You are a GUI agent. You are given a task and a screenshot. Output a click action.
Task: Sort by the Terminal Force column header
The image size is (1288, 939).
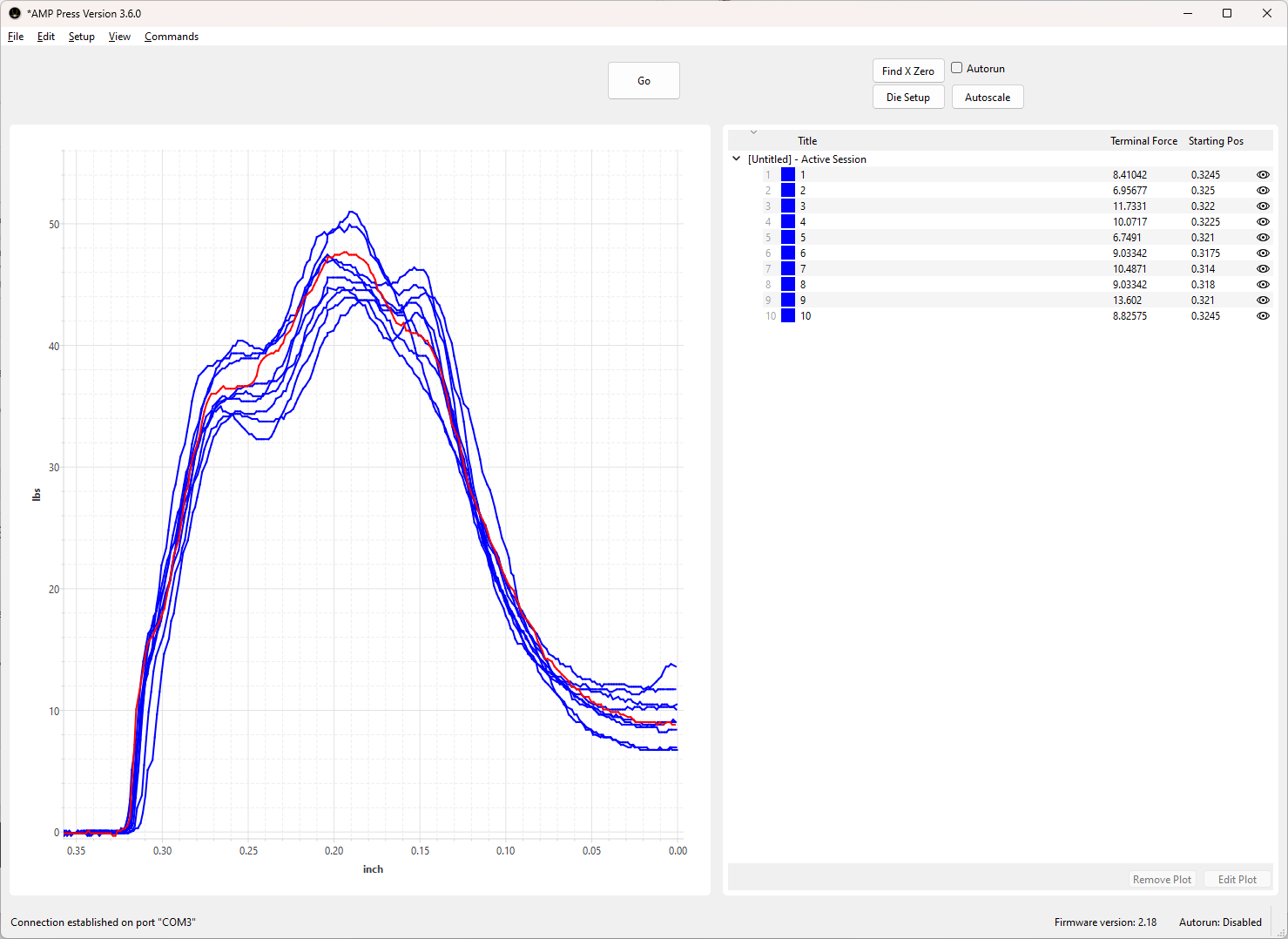(x=1143, y=141)
